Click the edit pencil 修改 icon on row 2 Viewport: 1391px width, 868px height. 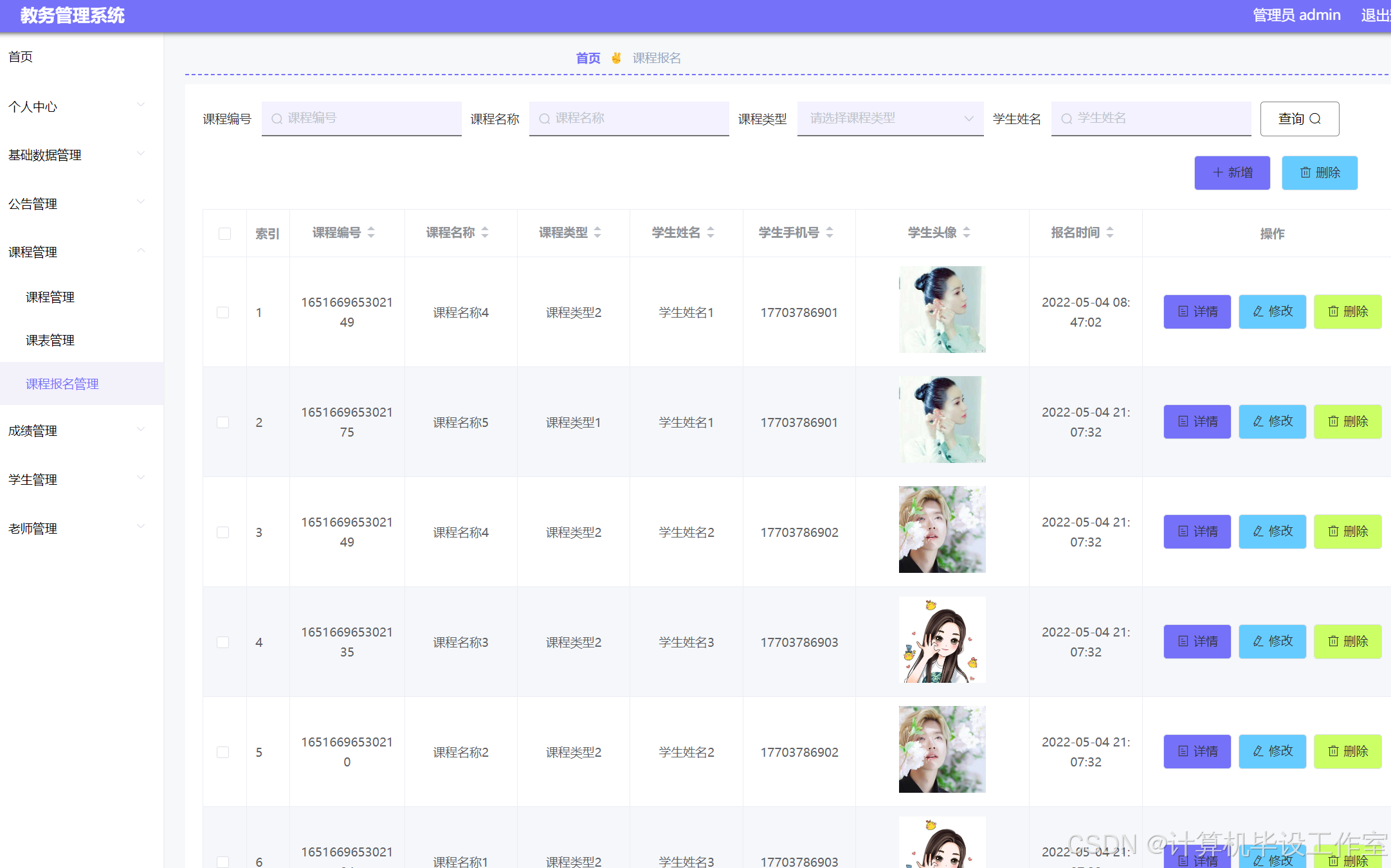[x=1258, y=422]
